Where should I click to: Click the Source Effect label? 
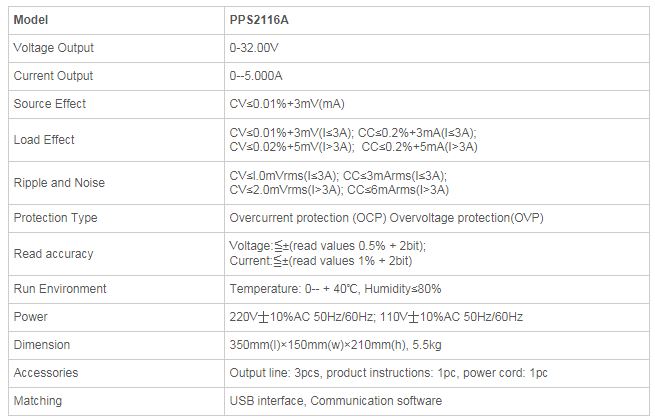[50, 103]
